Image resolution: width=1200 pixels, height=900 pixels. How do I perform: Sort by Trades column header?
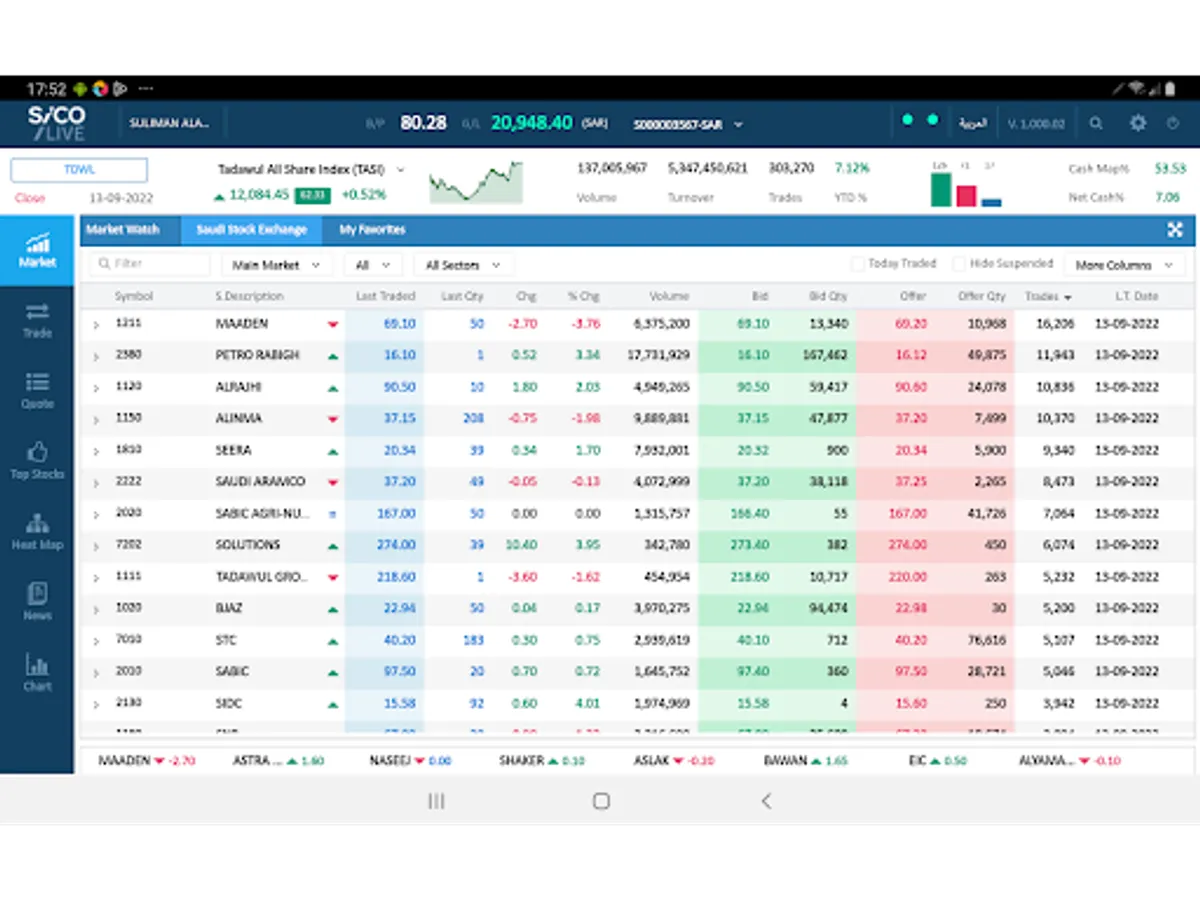tap(1047, 297)
